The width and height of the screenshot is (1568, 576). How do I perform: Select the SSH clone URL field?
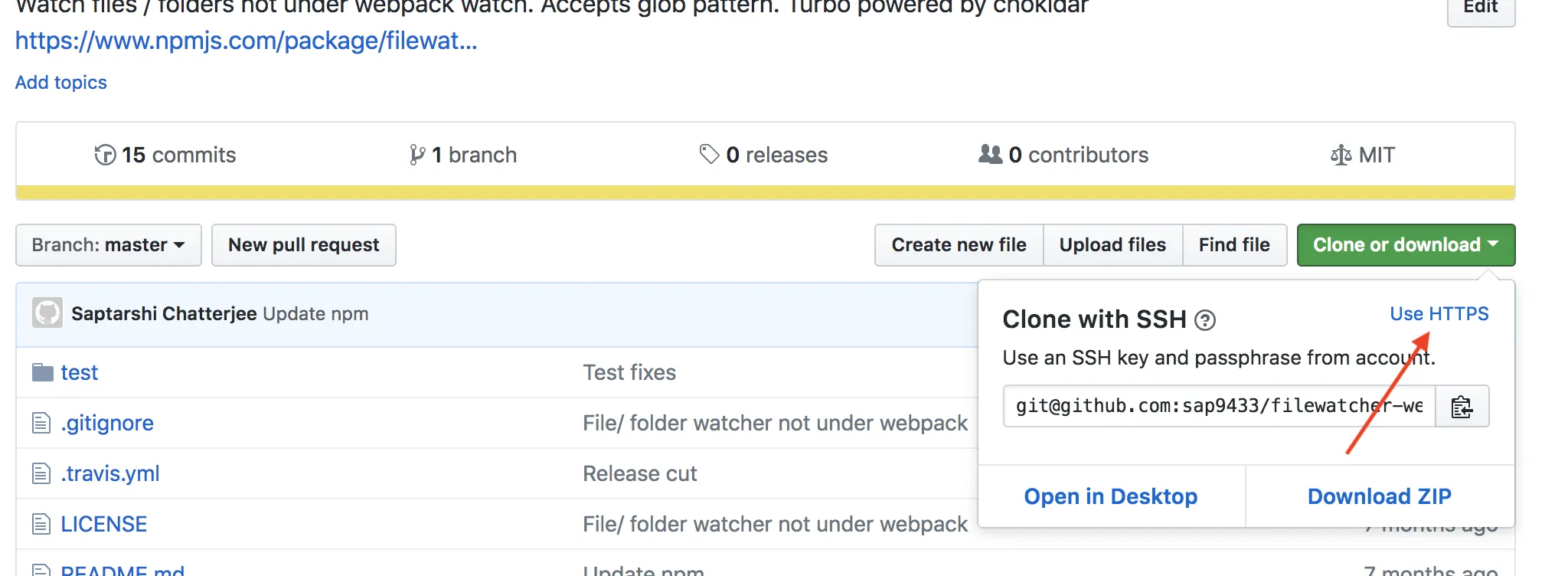[1219, 406]
